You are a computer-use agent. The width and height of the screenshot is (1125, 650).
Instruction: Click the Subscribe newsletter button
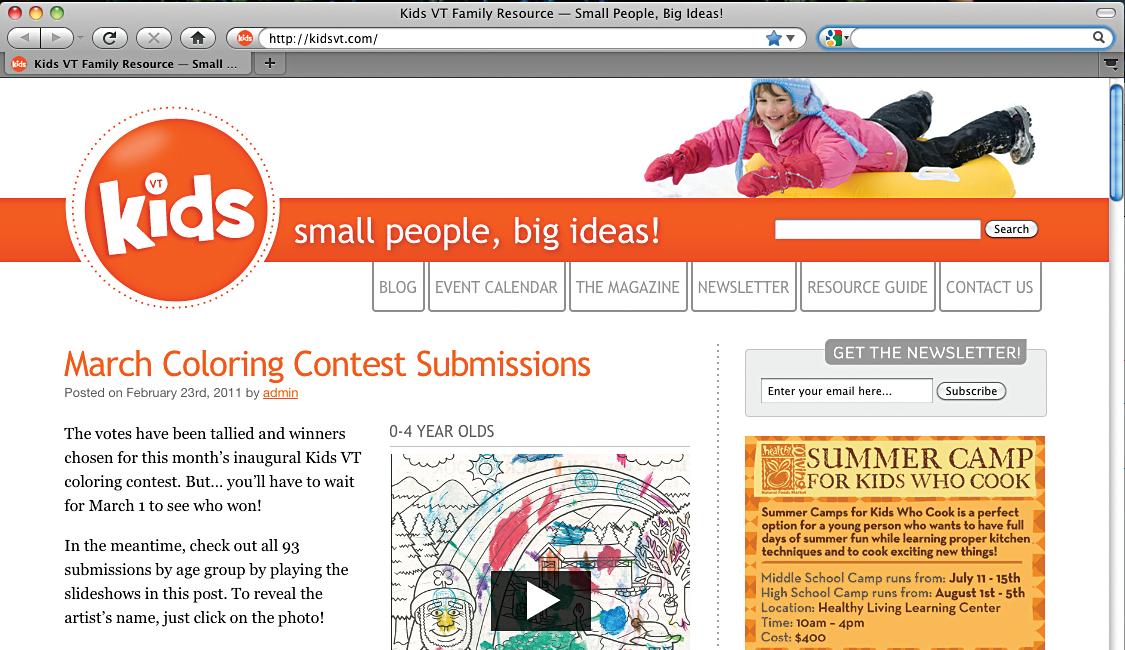[971, 391]
